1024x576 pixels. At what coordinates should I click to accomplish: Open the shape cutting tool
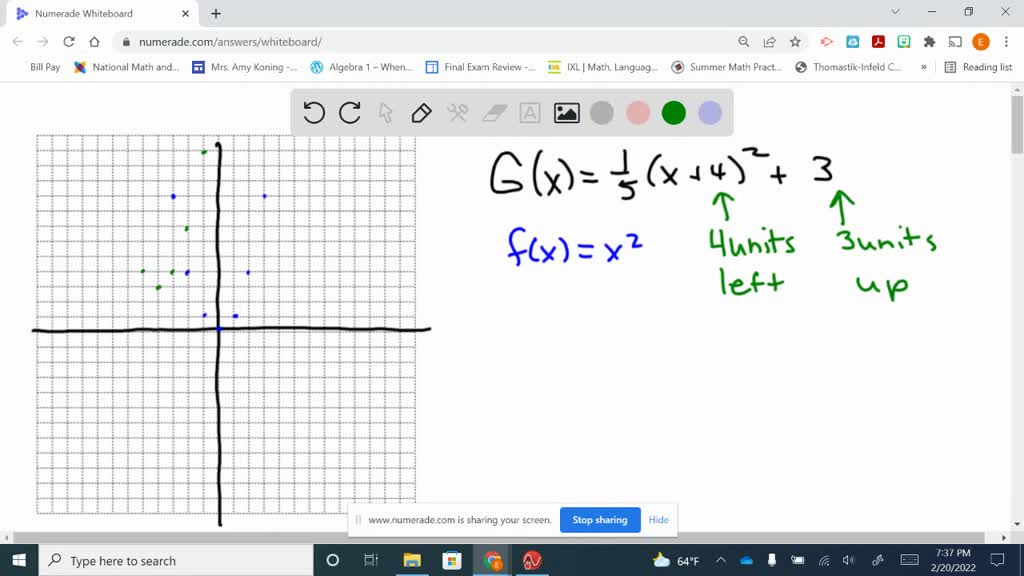click(456, 113)
